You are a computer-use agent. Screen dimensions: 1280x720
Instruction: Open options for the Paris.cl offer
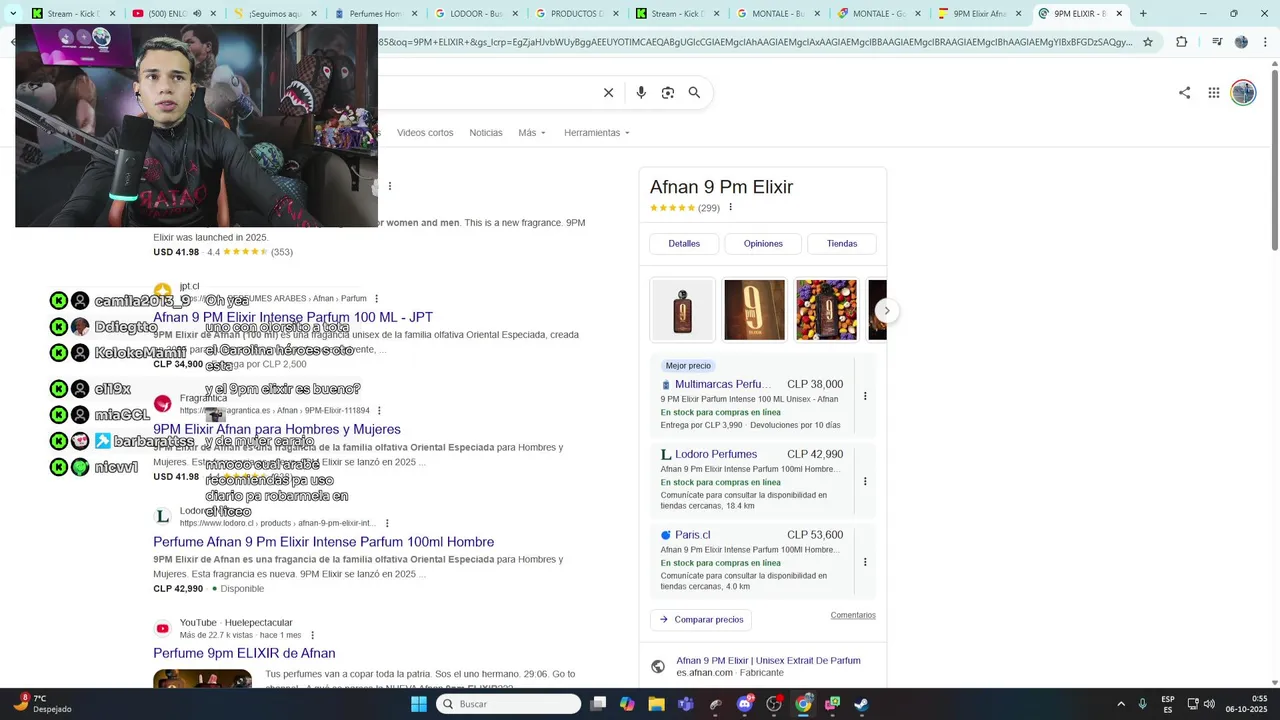coord(865,562)
